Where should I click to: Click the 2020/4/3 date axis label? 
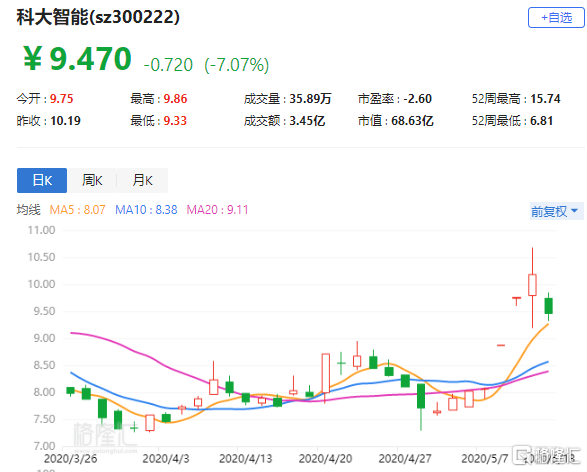coord(166,459)
